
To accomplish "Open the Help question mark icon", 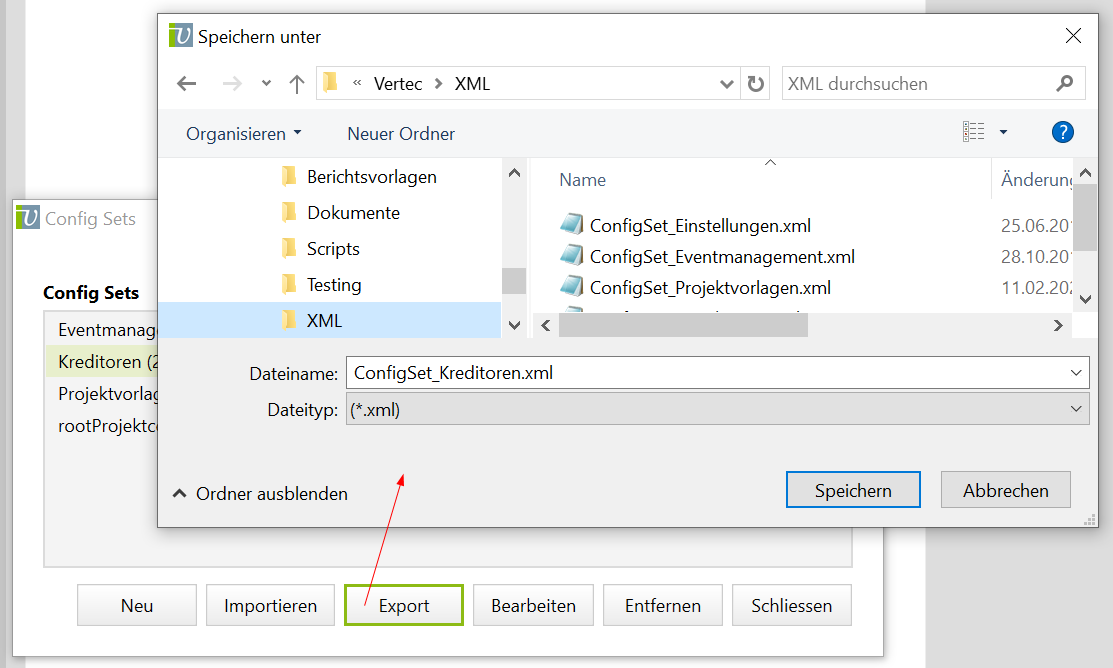I will pyautogui.click(x=1062, y=132).
